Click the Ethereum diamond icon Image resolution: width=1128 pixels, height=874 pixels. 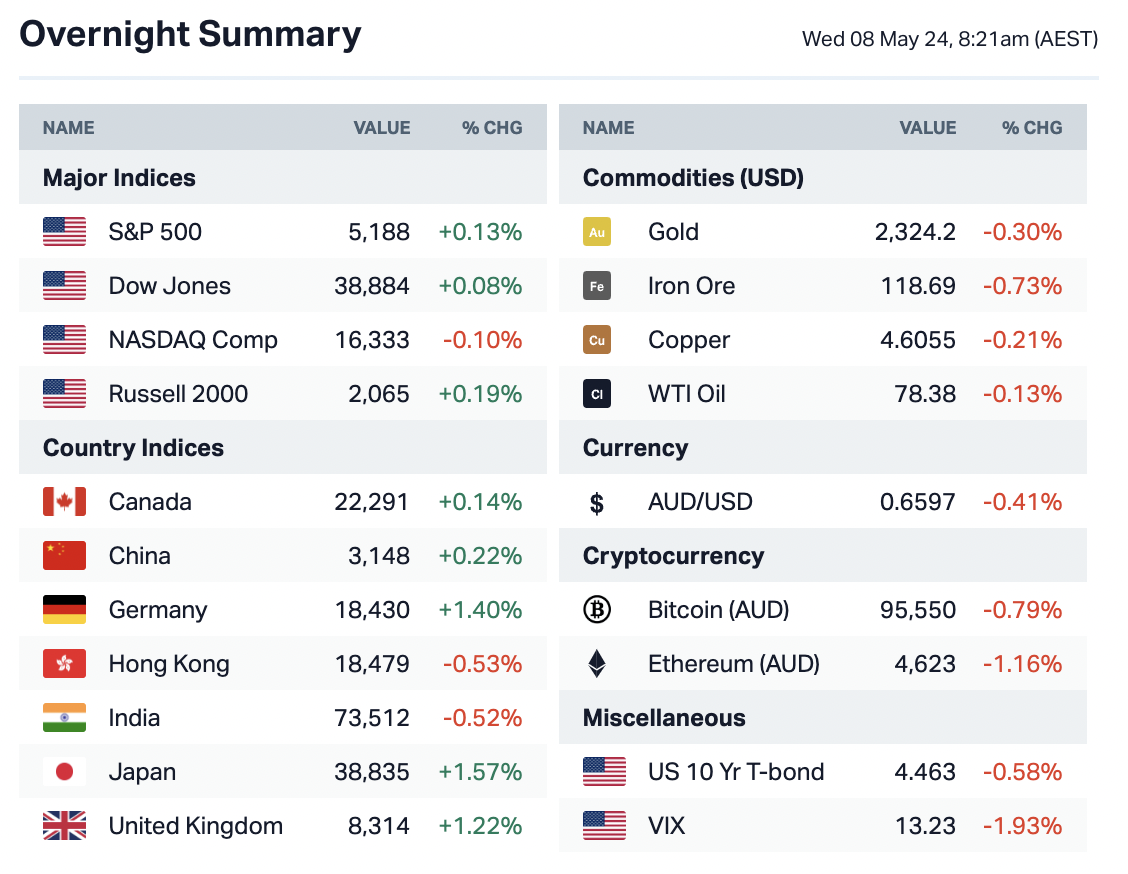tap(597, 664)
